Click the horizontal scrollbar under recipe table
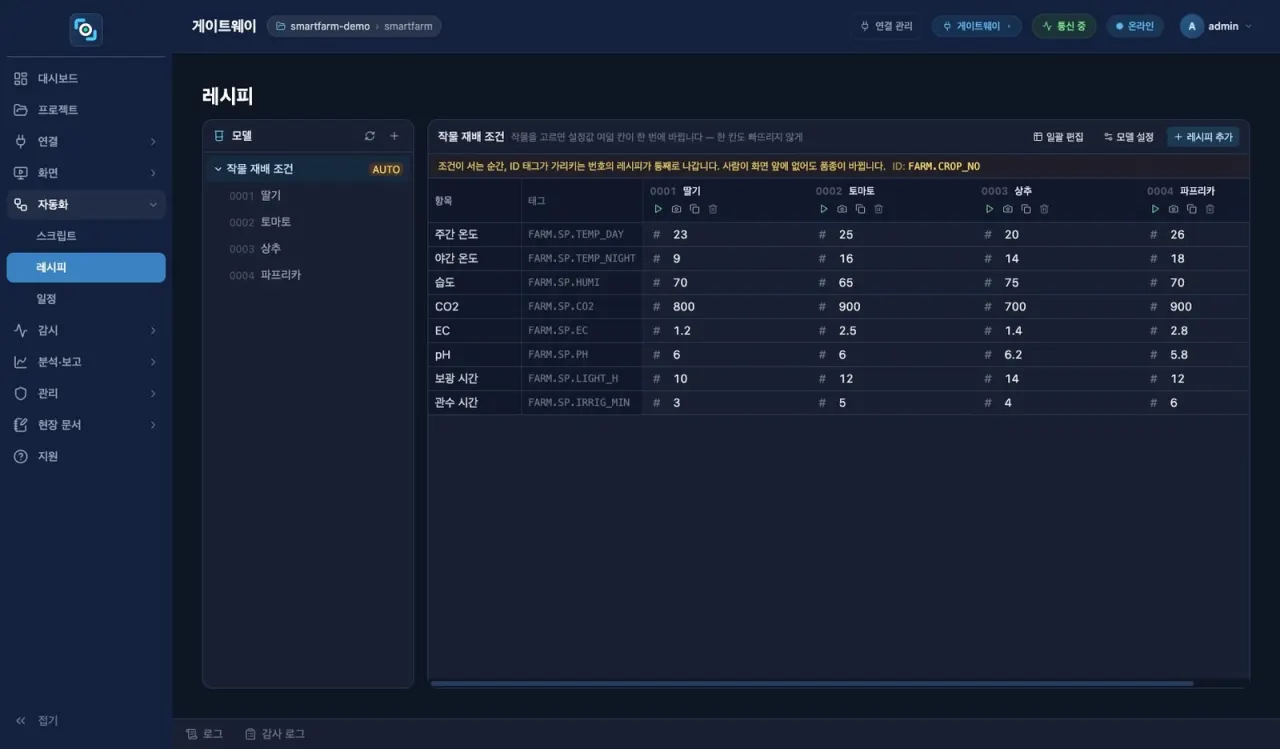Screen dimensions: 1280x749 pyautogui.click(x=812, y=684)
